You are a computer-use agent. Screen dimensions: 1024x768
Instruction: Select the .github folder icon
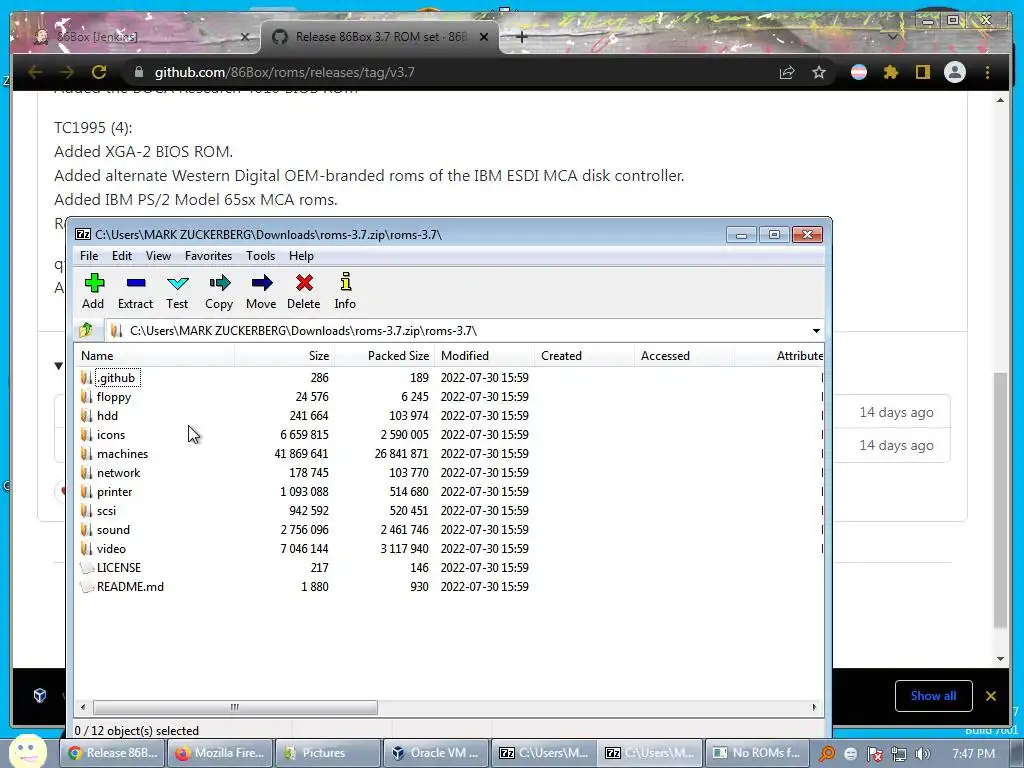(86, 377)
